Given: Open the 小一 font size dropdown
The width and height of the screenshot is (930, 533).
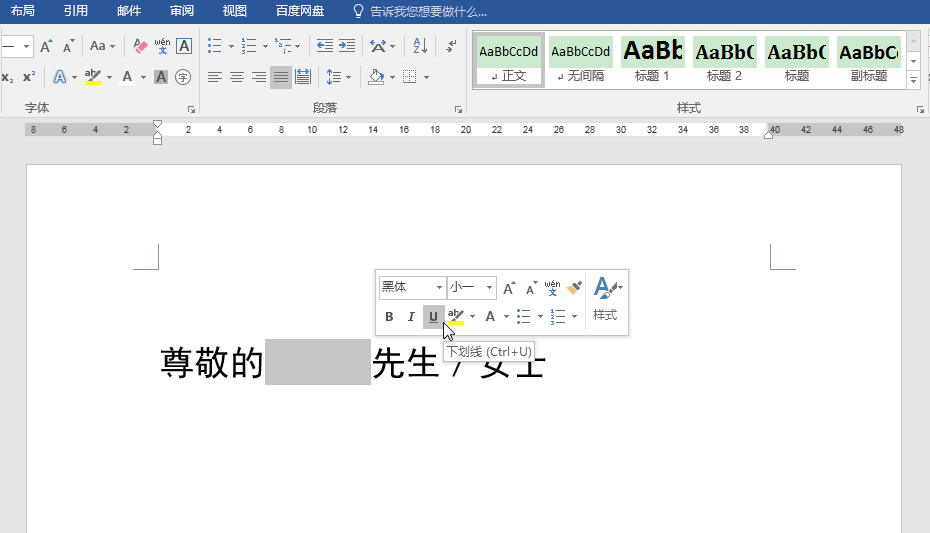Looking at the screenshot, I should (x=490, y=288).
